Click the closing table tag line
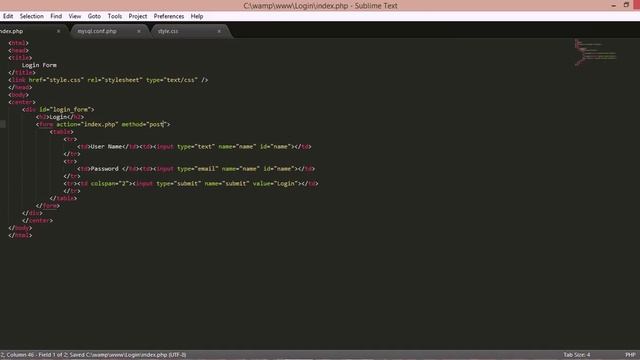The height and width of the screenshot is (360, 640). click(63, 198)
